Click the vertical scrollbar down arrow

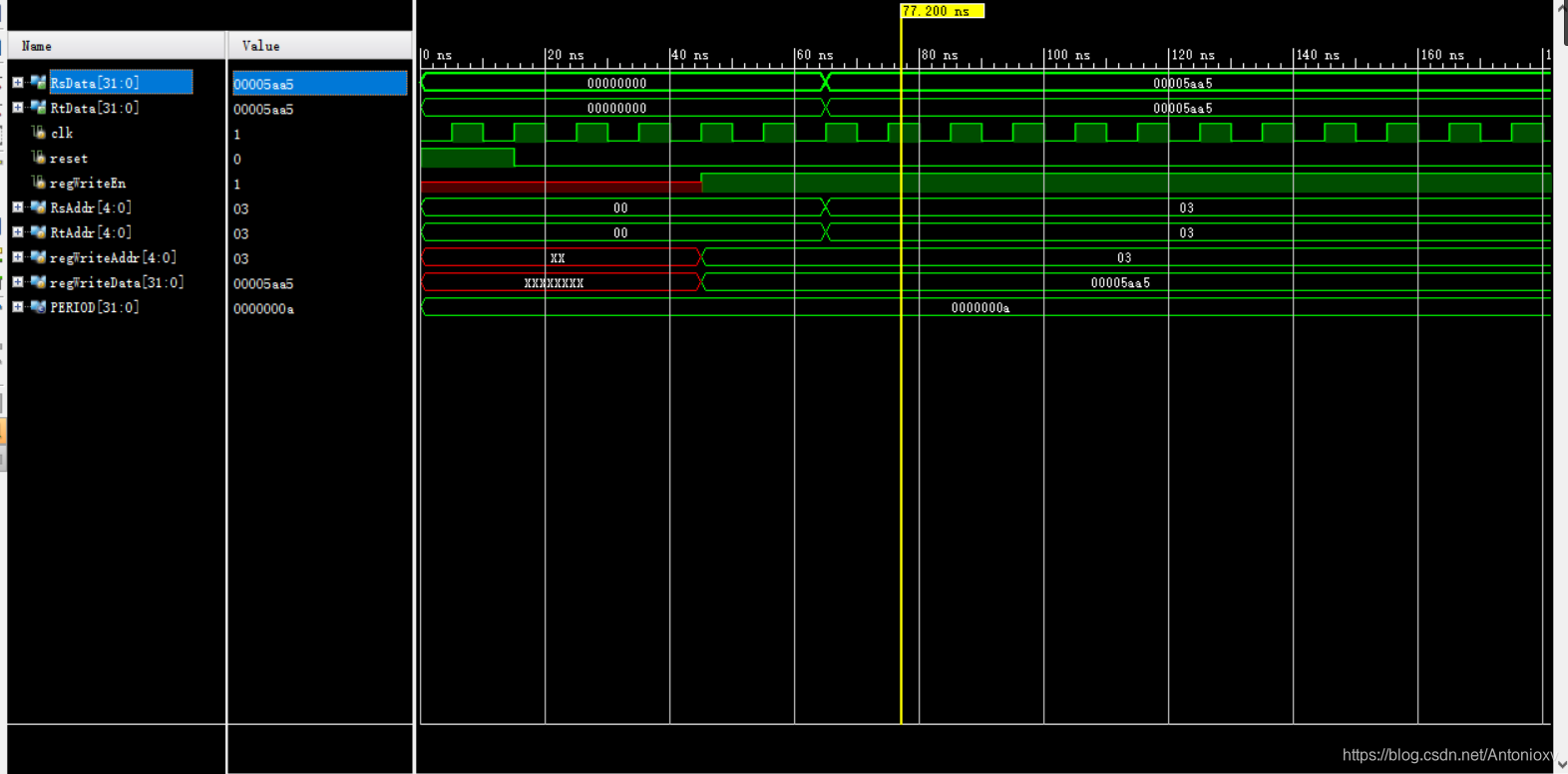click(x=1563, y=765)
